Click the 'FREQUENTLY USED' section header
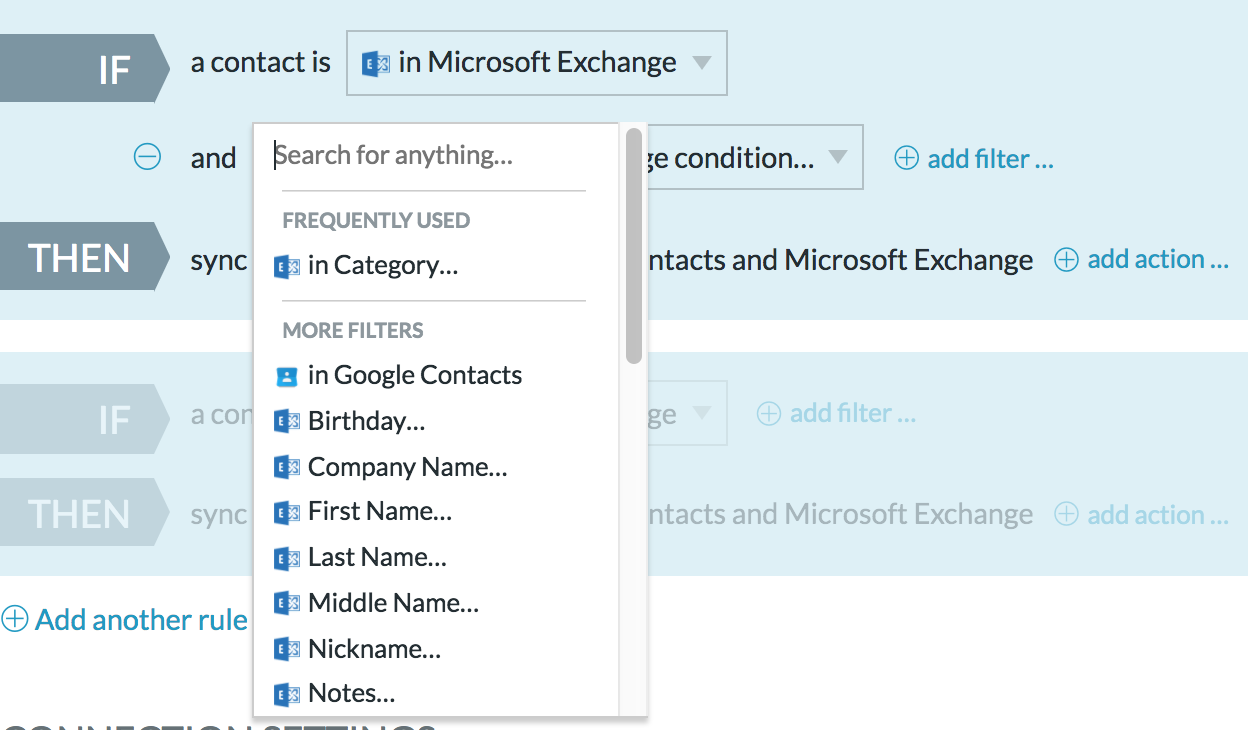This screenshot has width=1248, height=730. [x=376, y=220]
